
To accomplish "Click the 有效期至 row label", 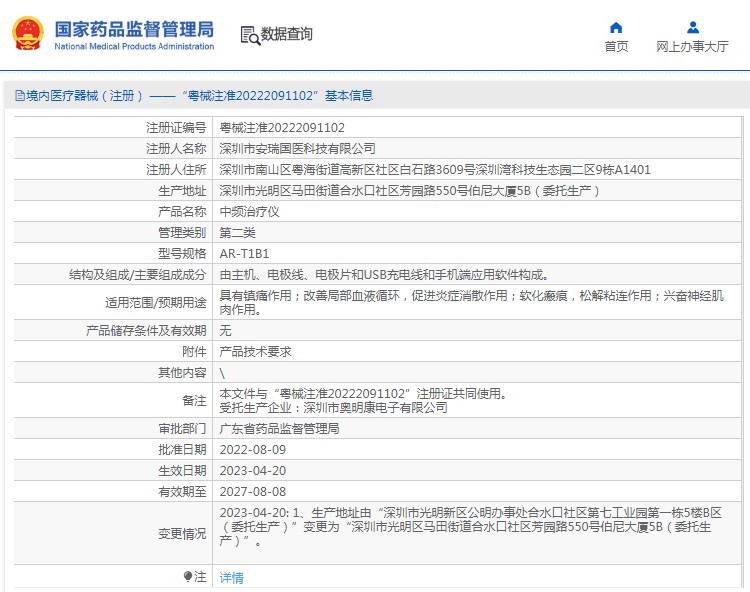I will (x=182, y=492).
